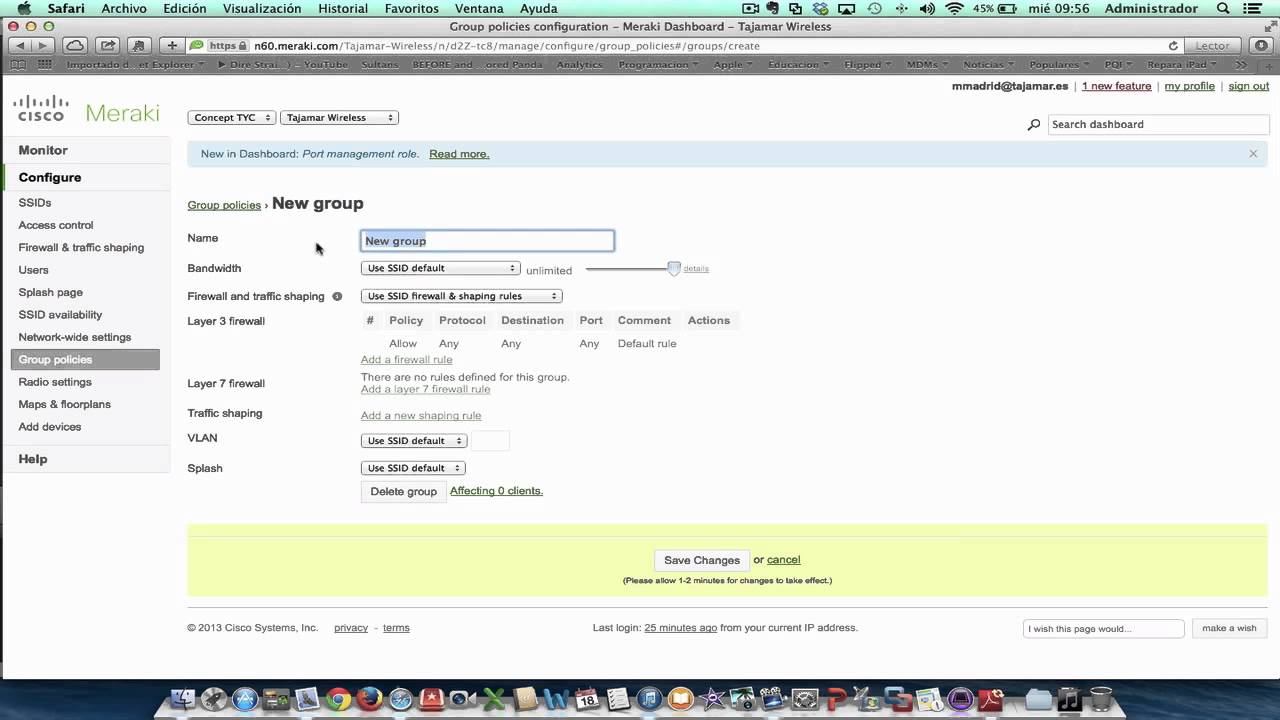Click the plus add-bookmark button in toolbar

[172, 46]
